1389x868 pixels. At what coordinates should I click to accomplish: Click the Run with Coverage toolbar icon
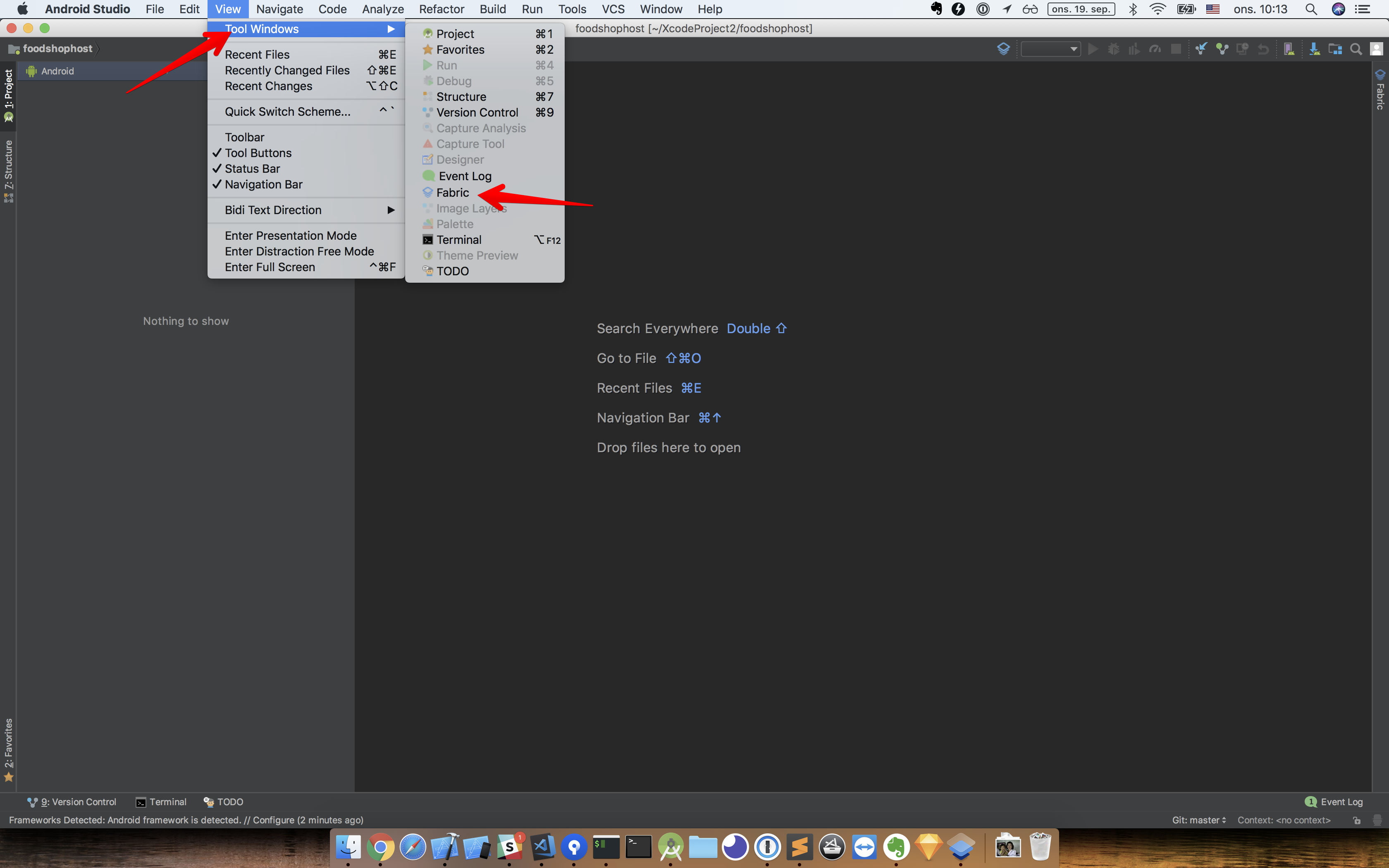coord(1134,49)
